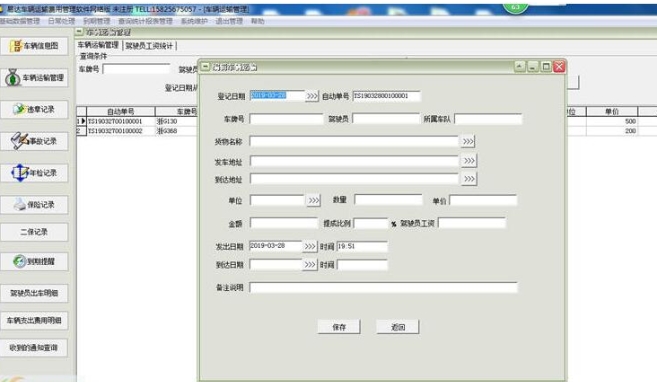
Task: Open 违章记录 sidebar module
Action: pos(34,110)
